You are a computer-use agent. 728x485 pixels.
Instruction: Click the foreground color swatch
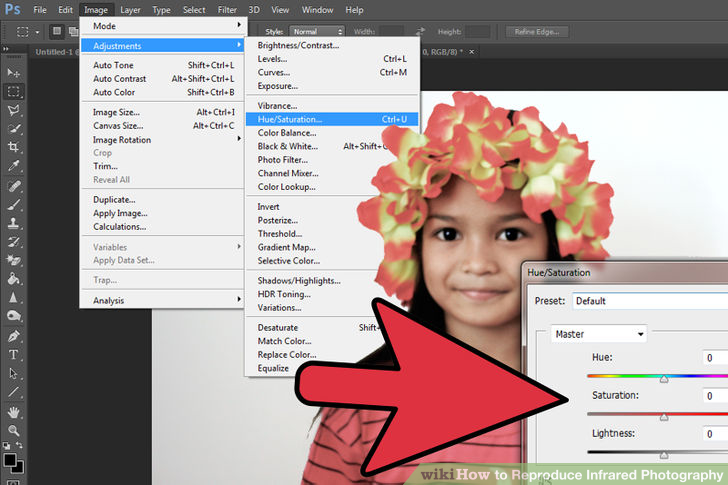point(9,459)
